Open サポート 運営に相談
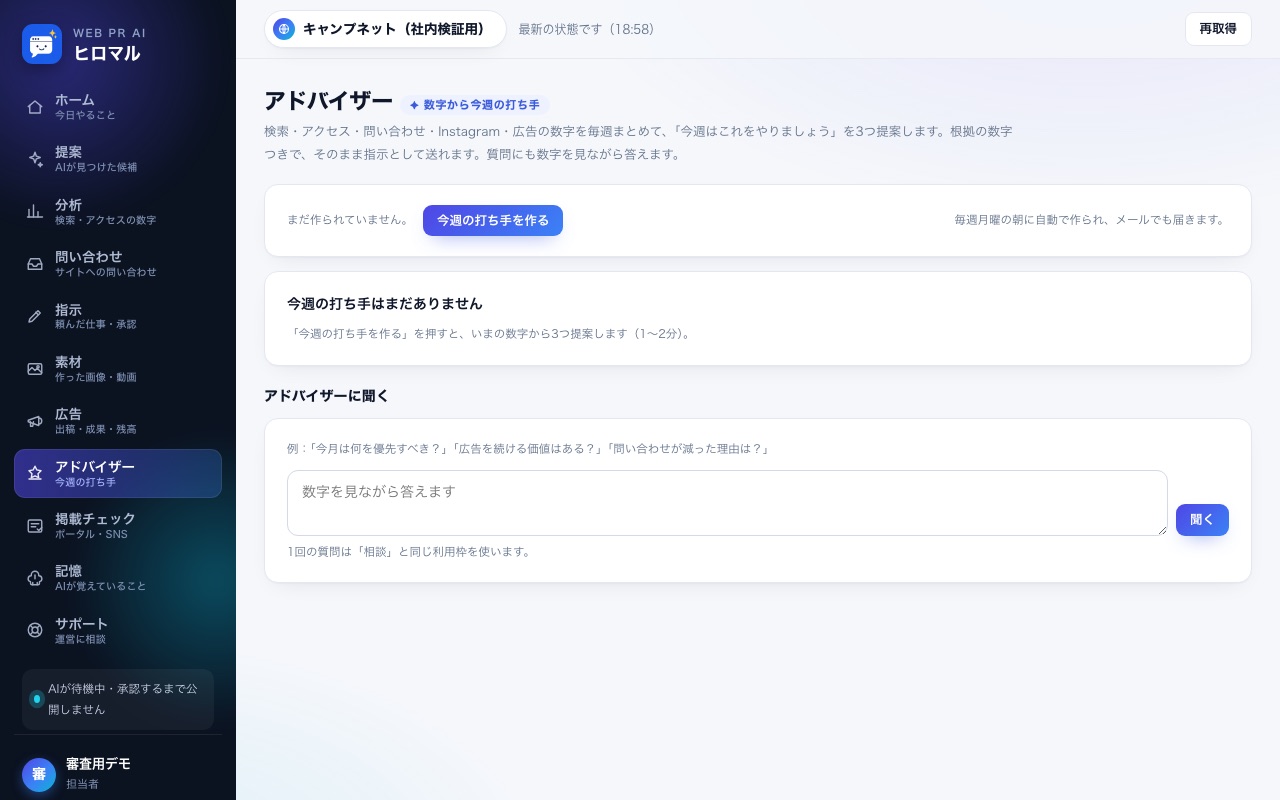 118,630
